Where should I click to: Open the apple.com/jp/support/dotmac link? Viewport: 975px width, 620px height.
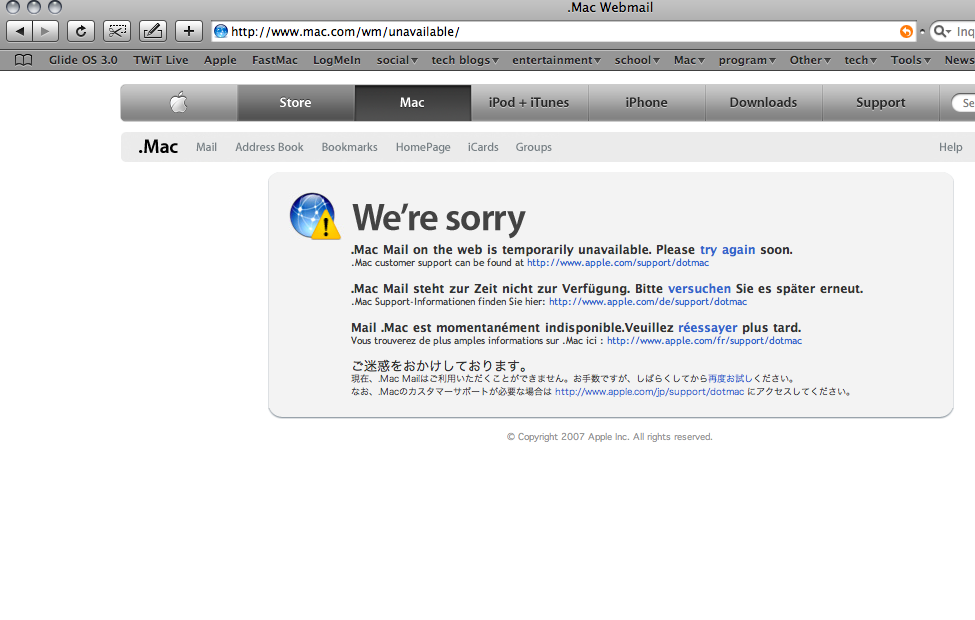pos(650,392)
